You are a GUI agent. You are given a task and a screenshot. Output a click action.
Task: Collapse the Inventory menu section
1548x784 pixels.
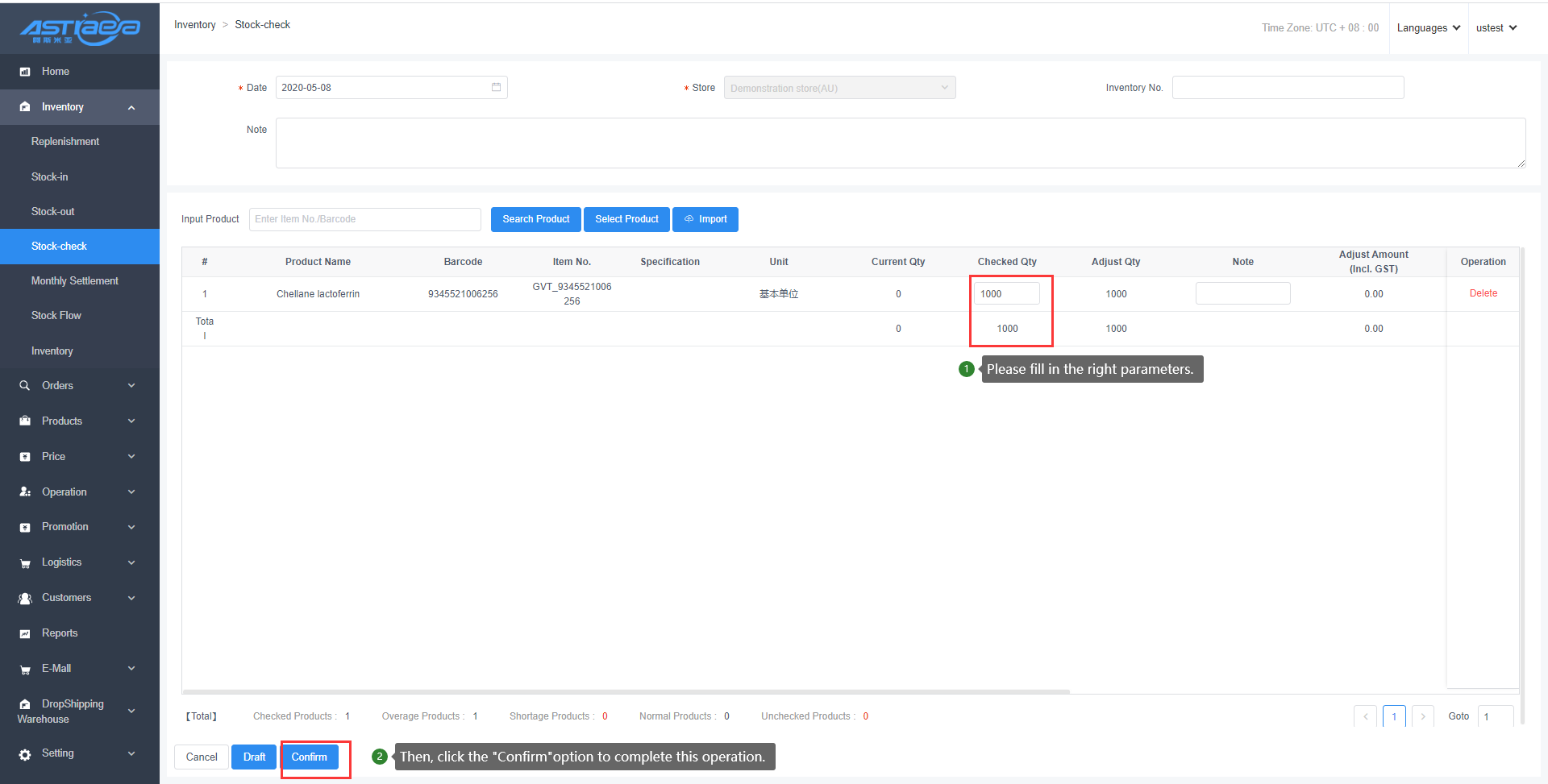pyautogui.click(x=131, y=107)
